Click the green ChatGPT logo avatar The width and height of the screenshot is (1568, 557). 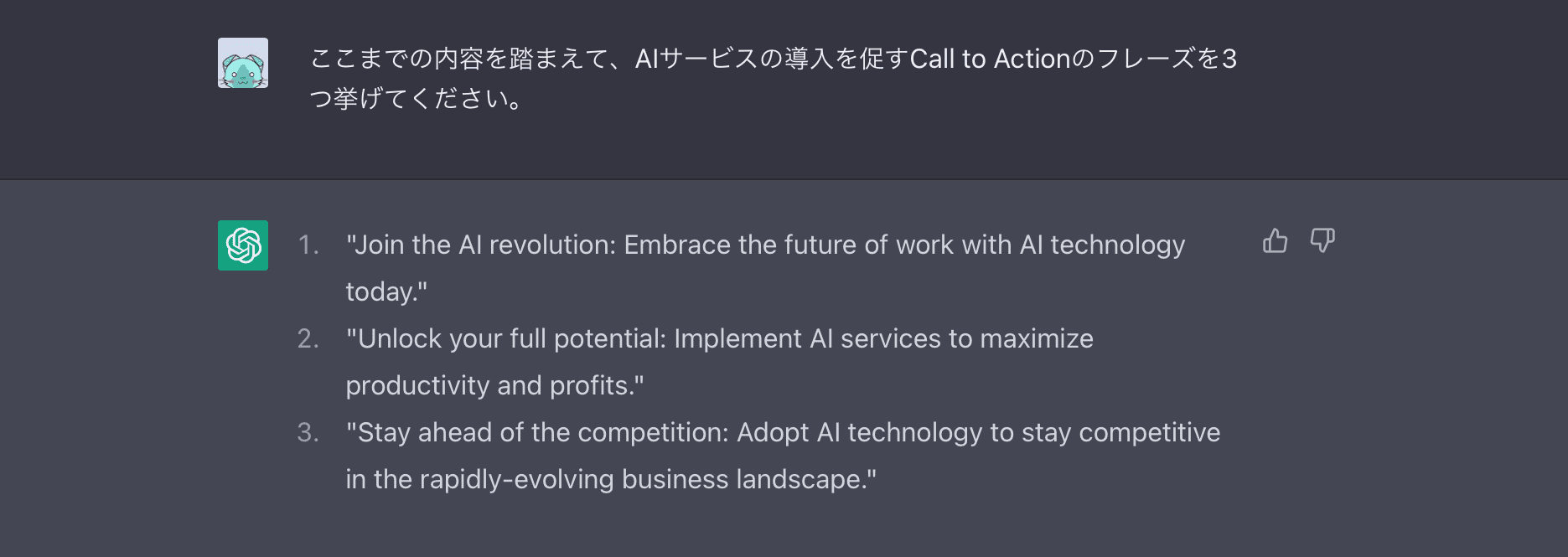coord(243,245)
